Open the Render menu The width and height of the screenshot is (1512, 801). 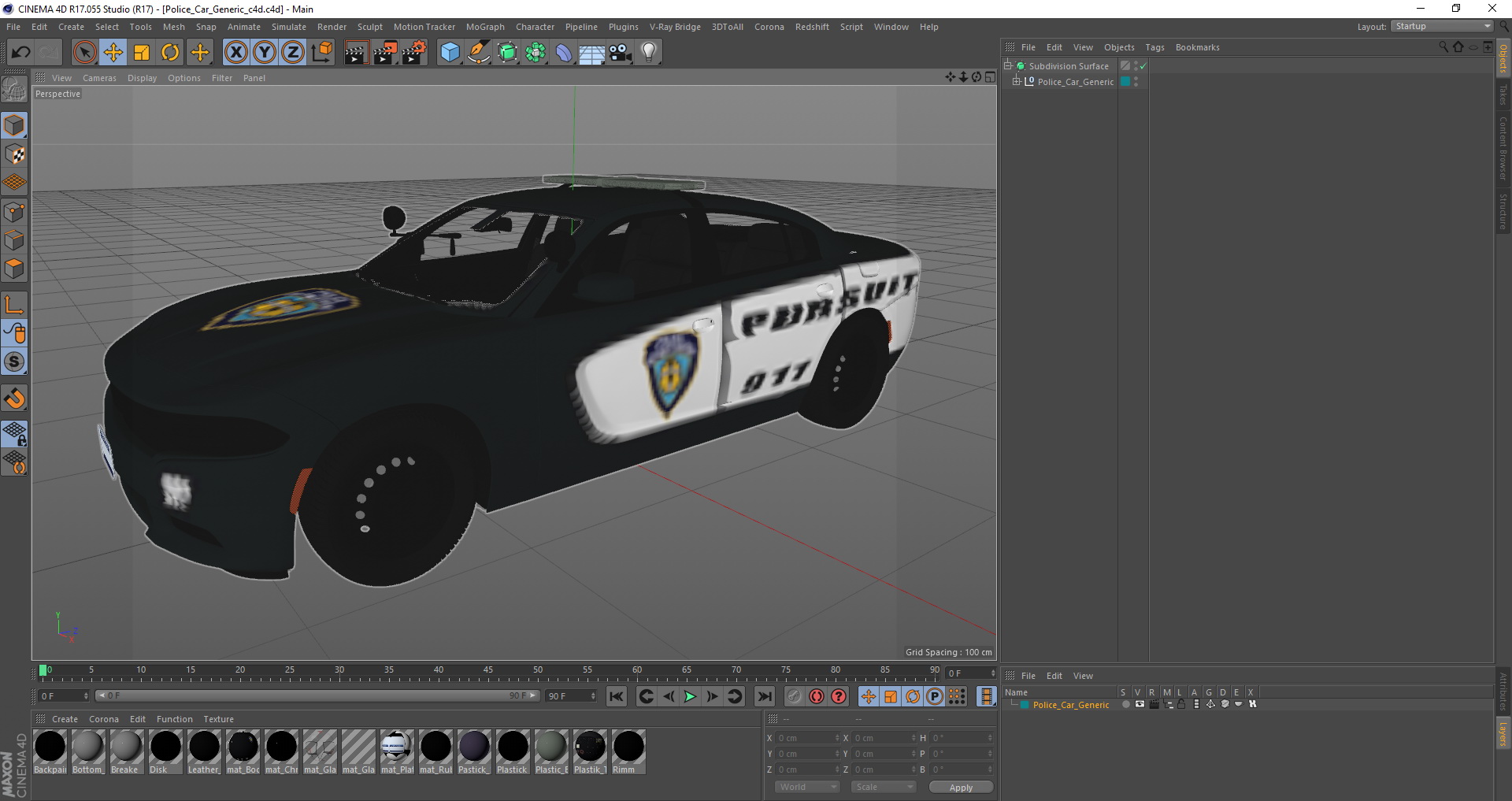point(332,27)
